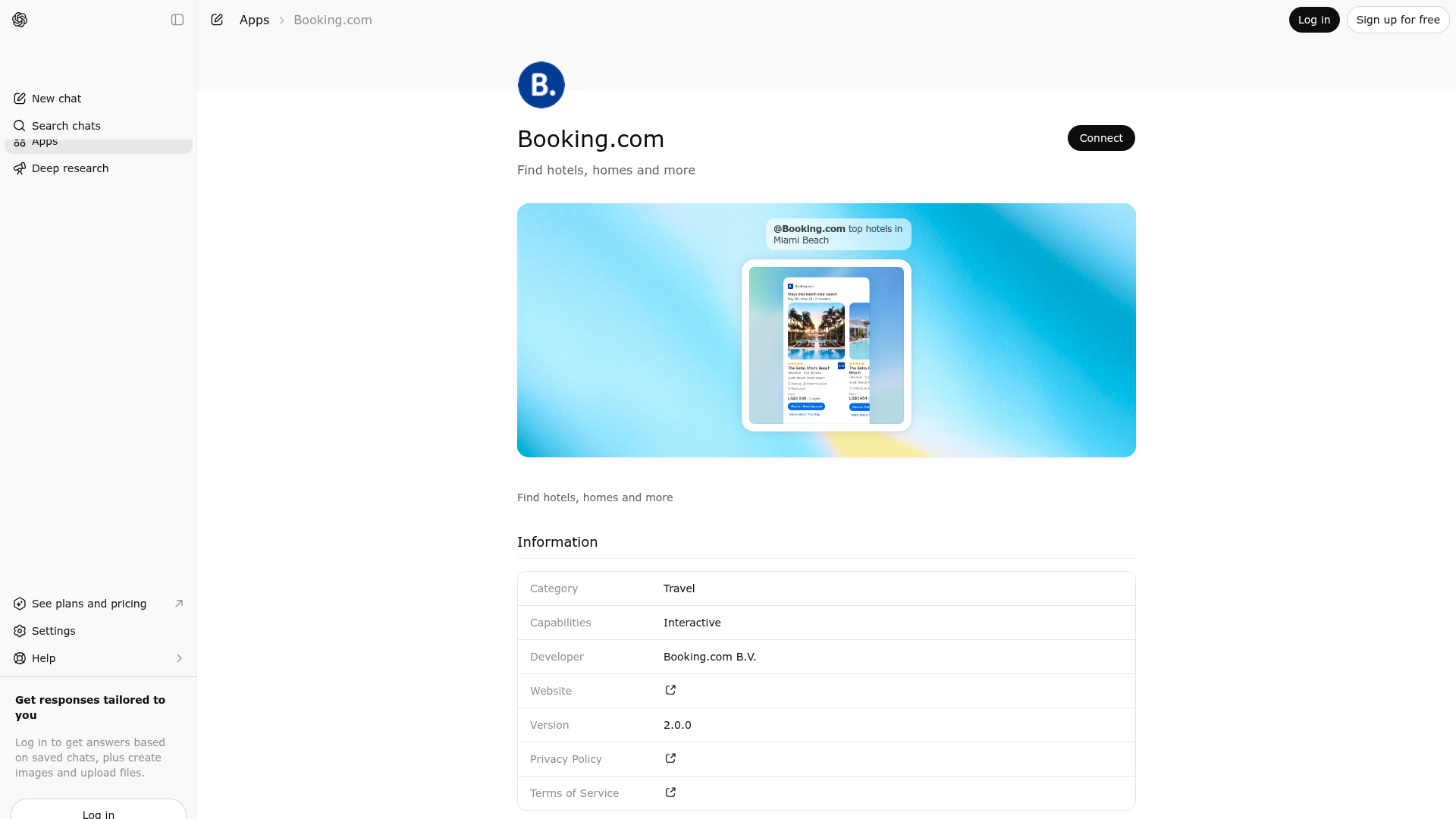The image size is (1456, 819).
Task: Open See plans and pricing
Action: (x=89, y=604)
